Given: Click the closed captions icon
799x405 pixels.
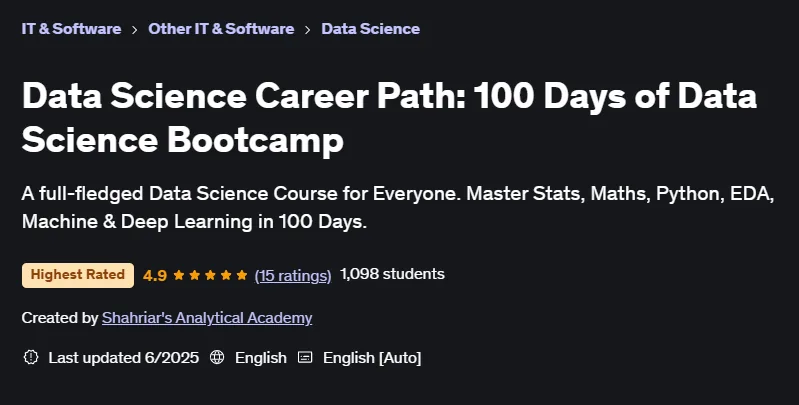Looking at the screenshot, I should (x=305, y=357).
